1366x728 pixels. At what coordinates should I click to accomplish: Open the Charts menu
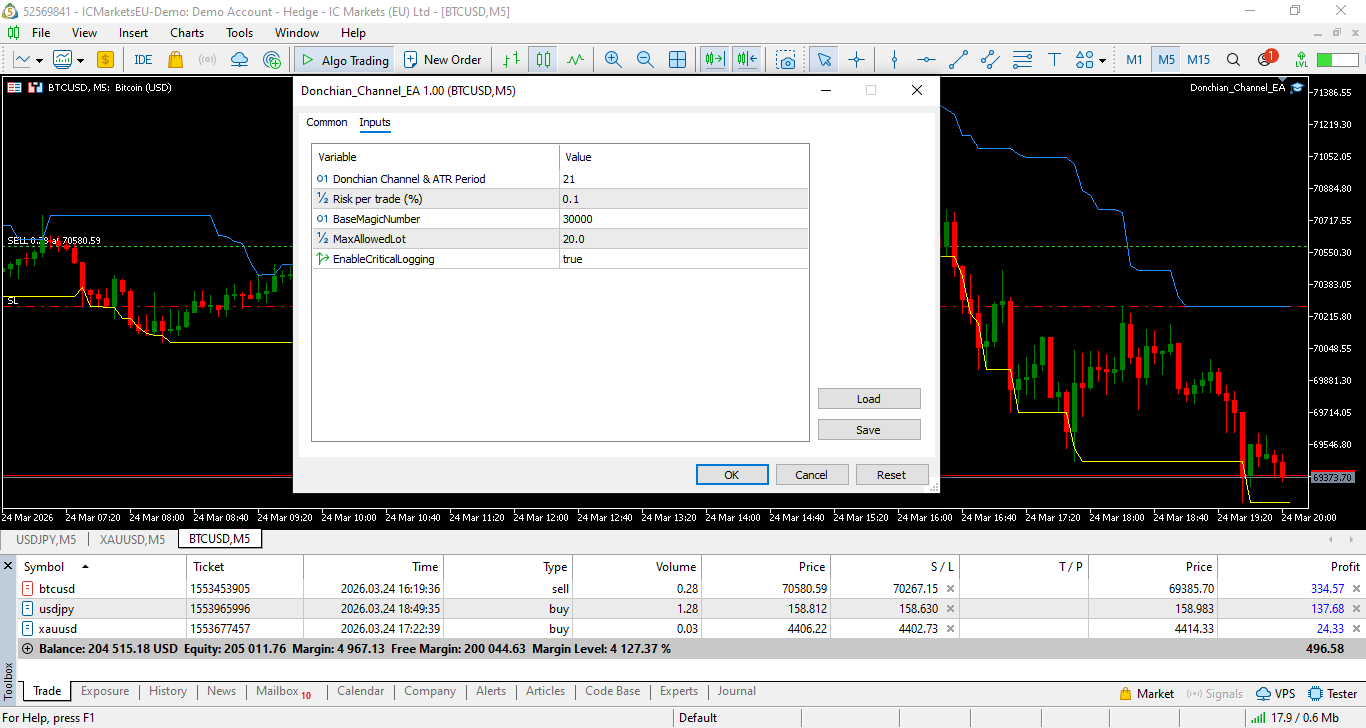[x=187, y=33]
